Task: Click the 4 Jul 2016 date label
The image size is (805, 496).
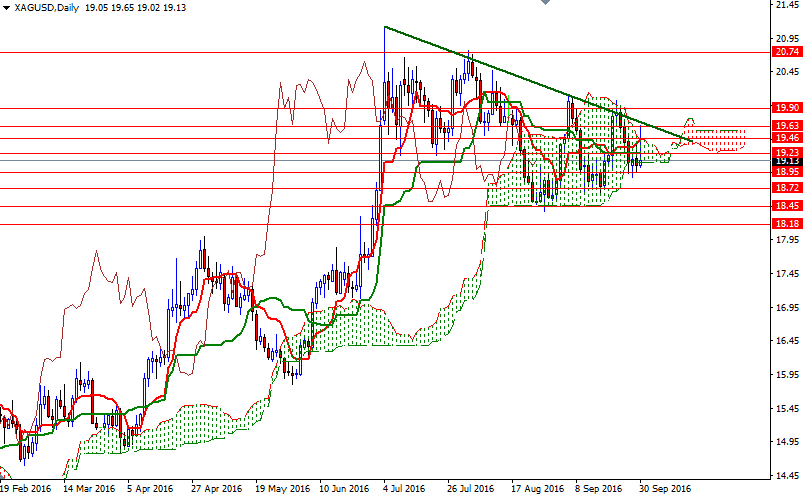Action: click(404, 488)
